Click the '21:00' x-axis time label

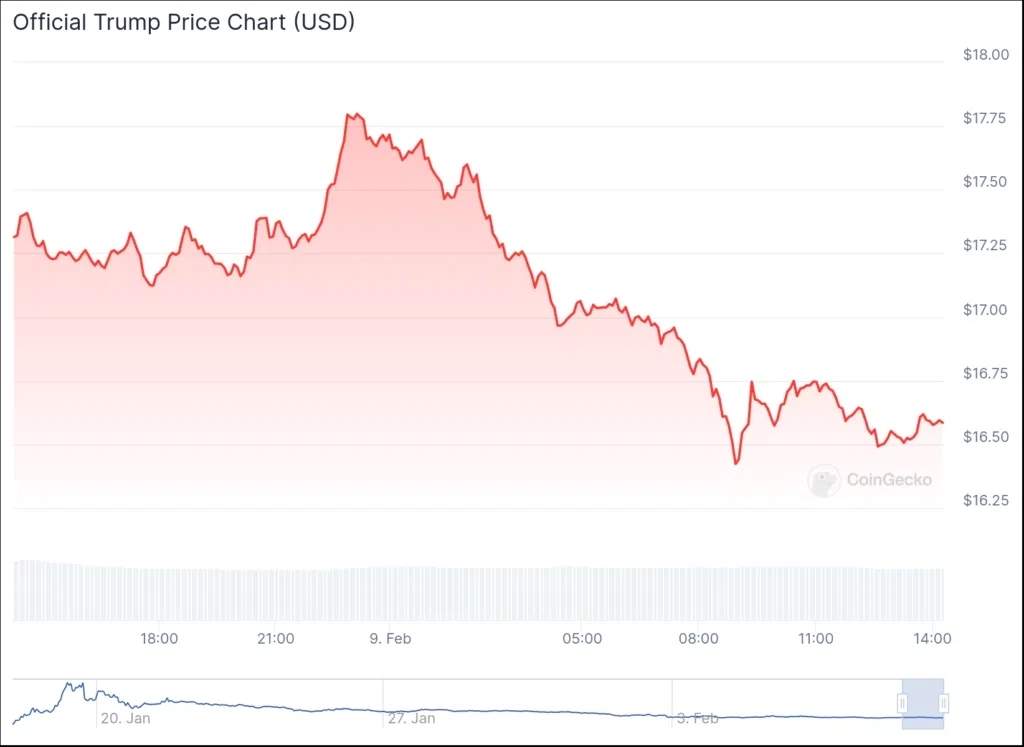275,639
